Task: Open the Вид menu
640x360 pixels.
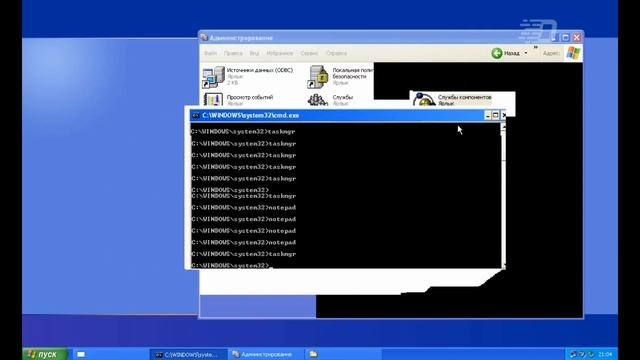Action: point(254,53)
